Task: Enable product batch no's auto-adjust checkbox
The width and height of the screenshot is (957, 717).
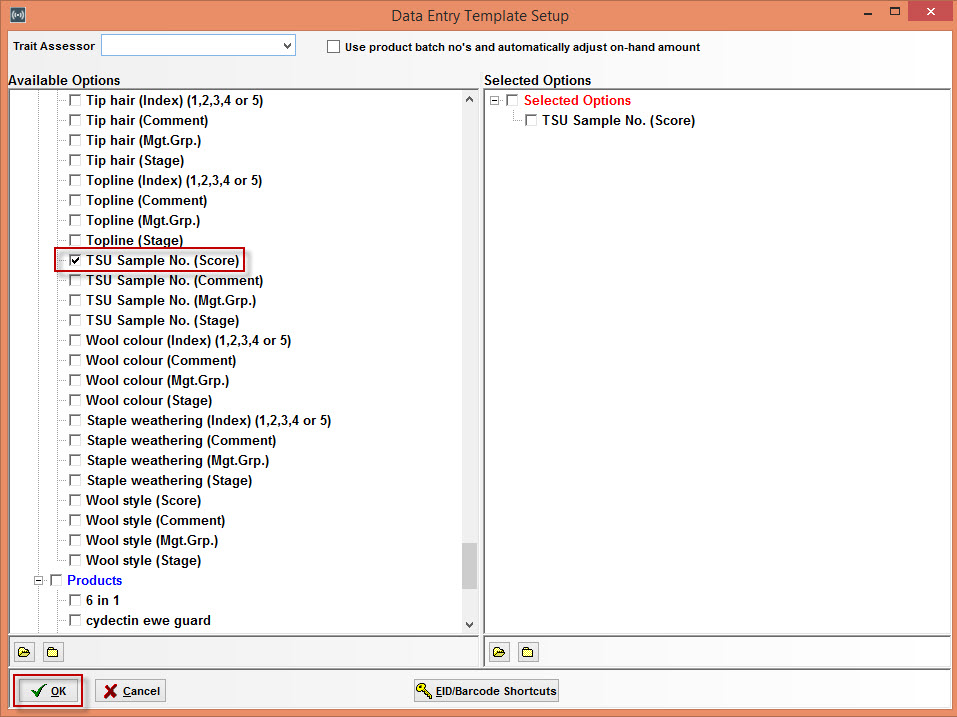Action: [x=333, y=46]
